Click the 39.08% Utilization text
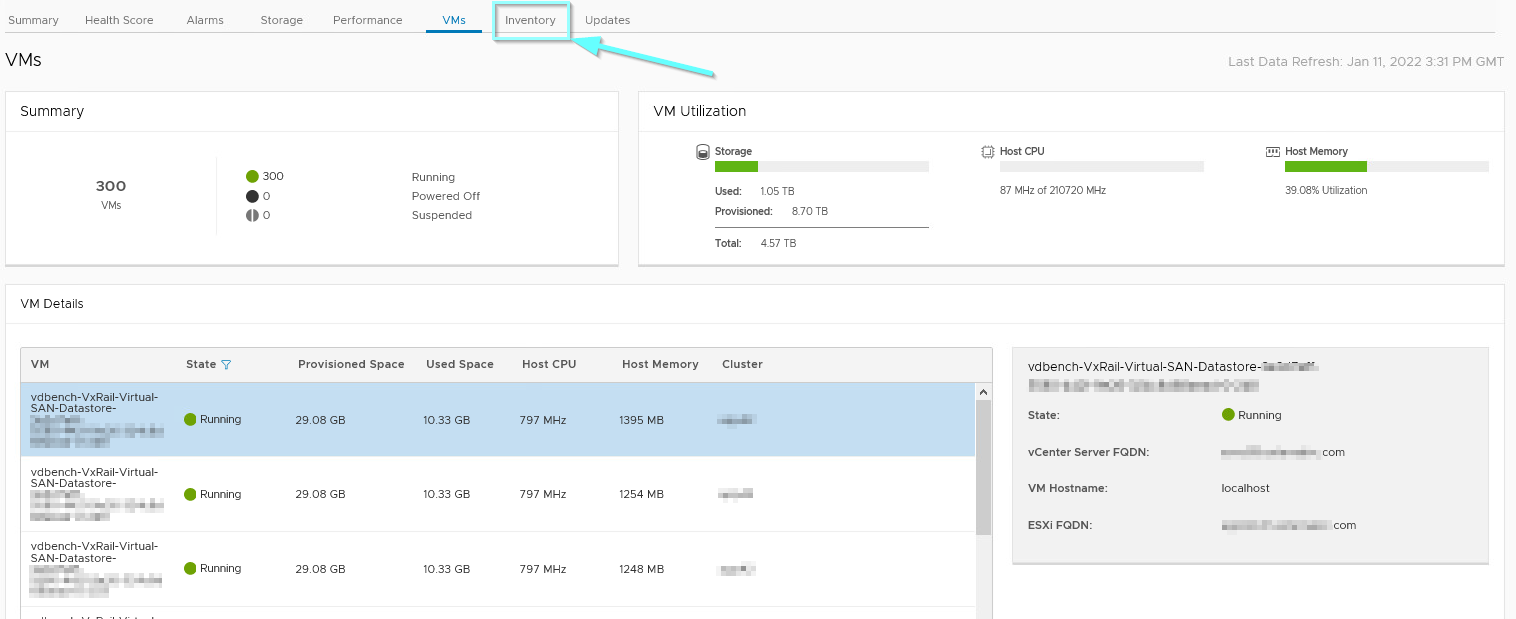The image size is (1516, 619). tap(1326, 190)
